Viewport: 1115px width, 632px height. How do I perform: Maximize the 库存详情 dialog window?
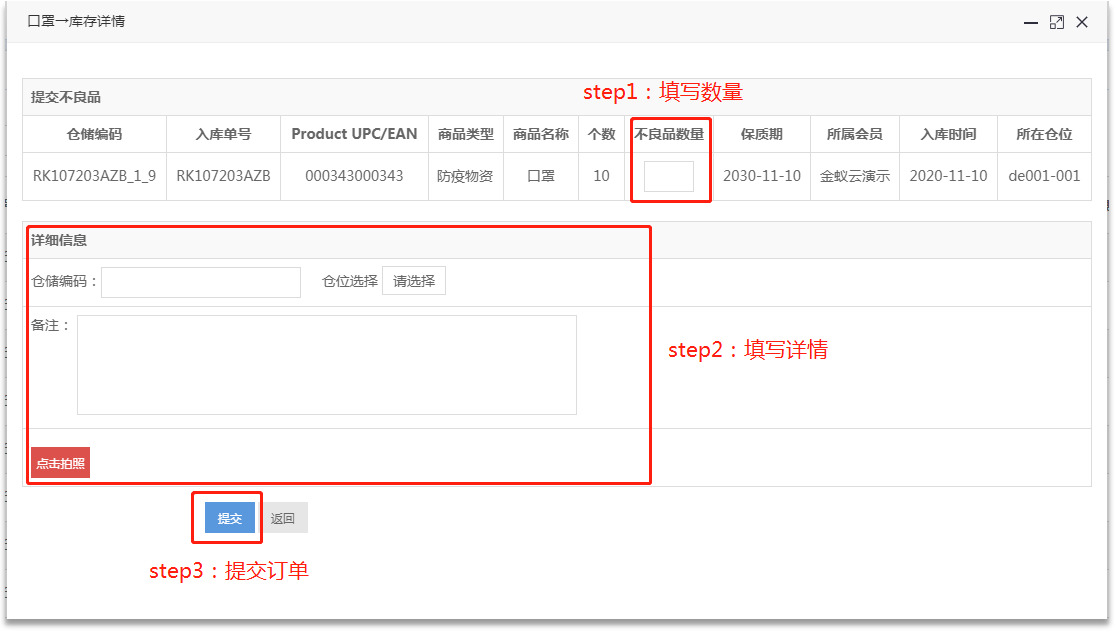click(x=1056, y=22)
